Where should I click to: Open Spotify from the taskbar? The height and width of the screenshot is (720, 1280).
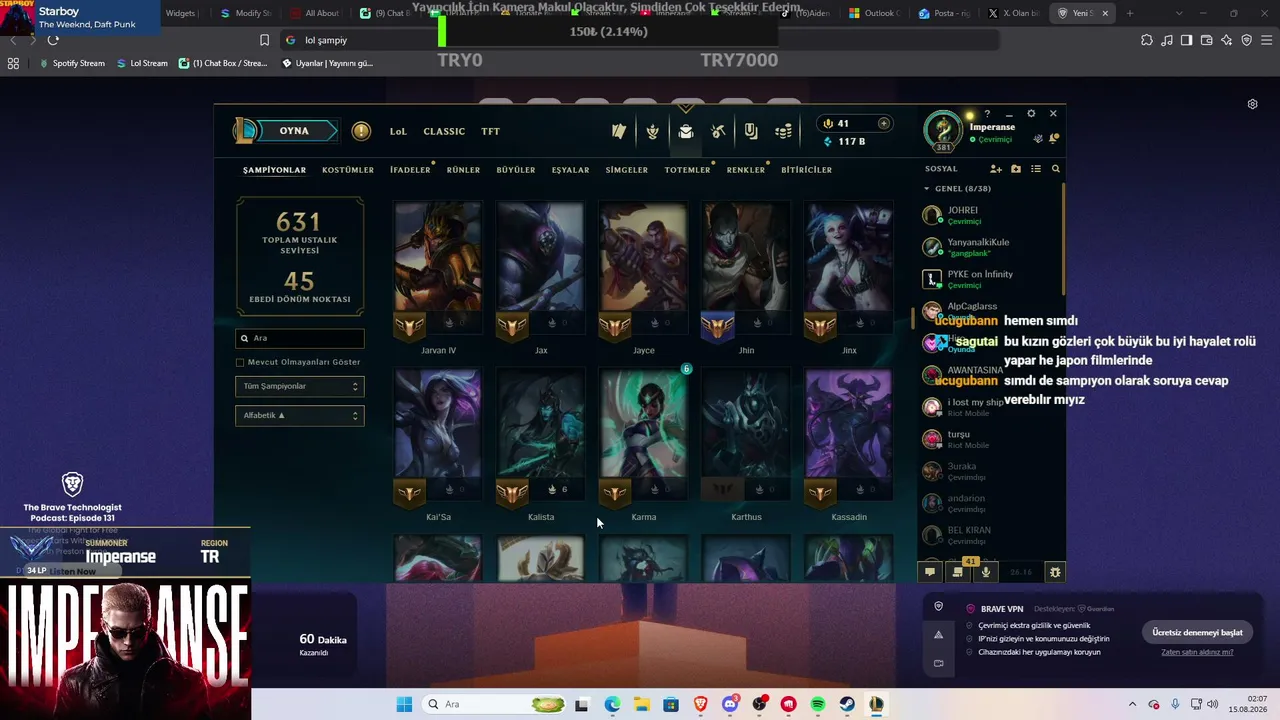pos(818,704)
